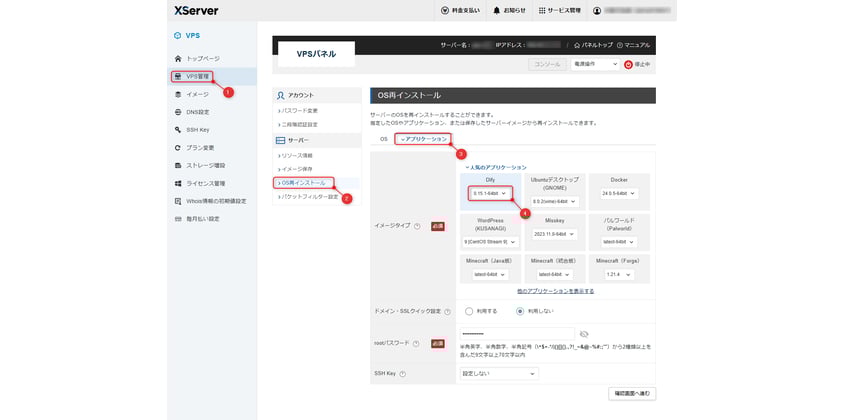Open the Minecraft 統合版 version dropdown
Image resolution: width=844 pixels, height=420 pixels.
(555, 275)
